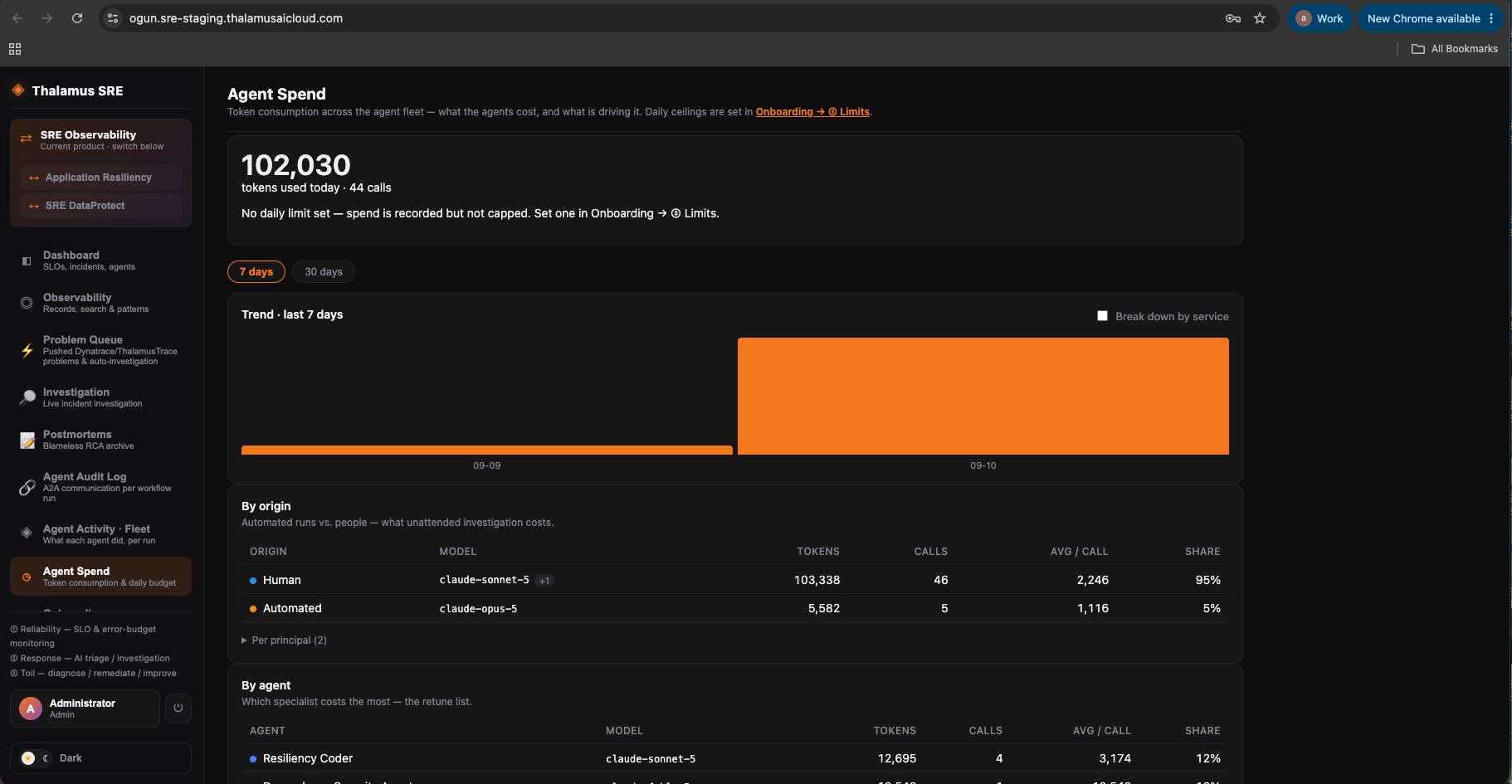
Task: Enable Break down by service checkbox
Action: pos(1102,316)
